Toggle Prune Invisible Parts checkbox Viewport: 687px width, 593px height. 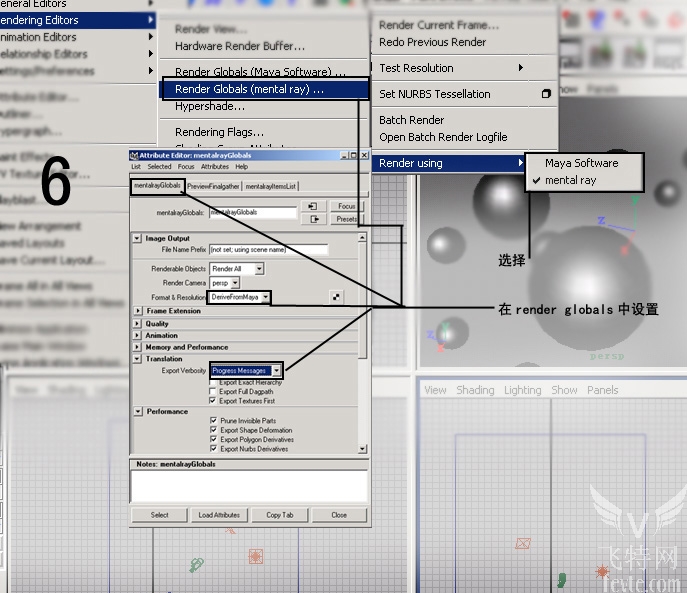(x=214, y=420)
